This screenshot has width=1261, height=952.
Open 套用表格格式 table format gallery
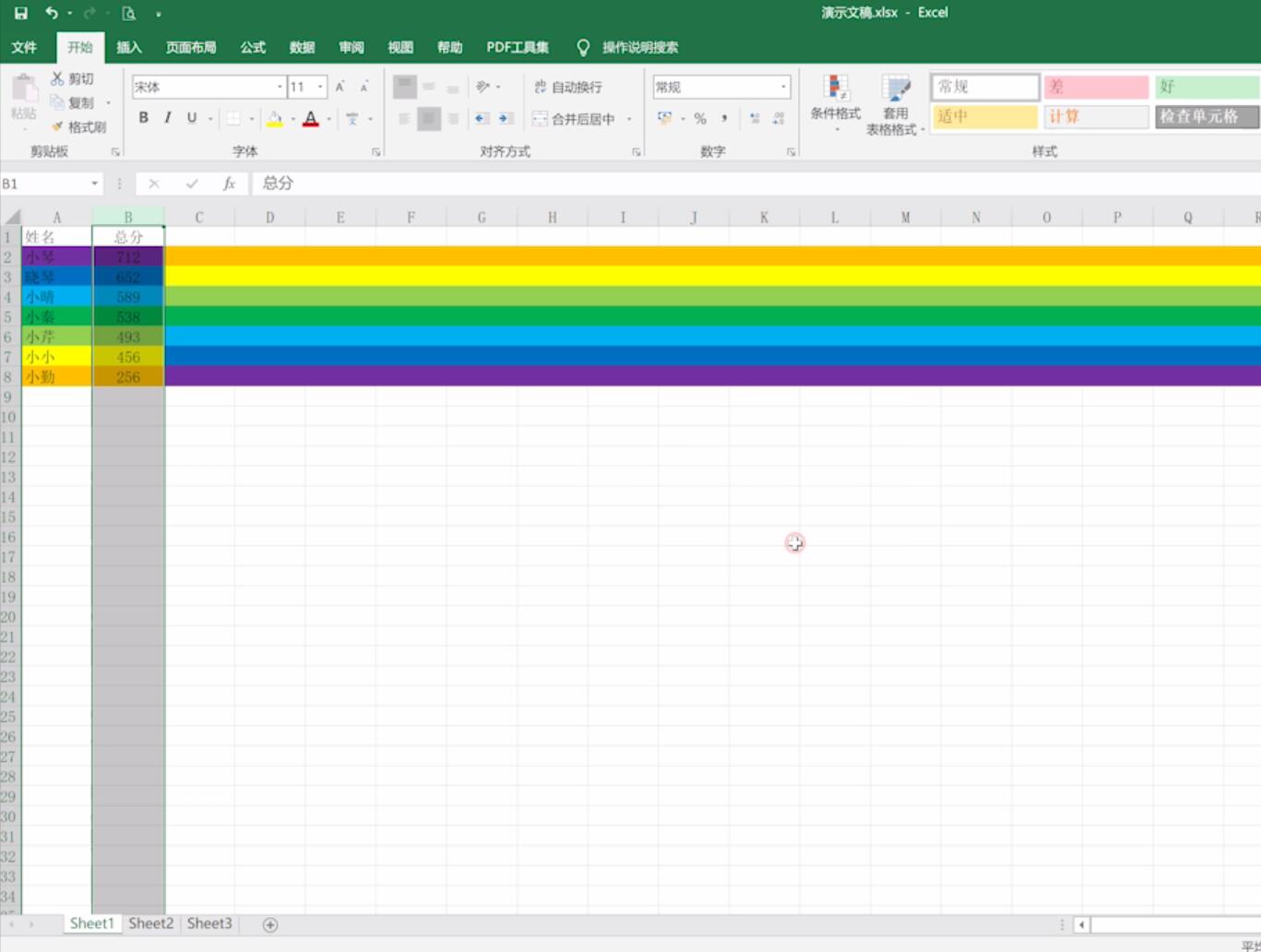point(895,105)
